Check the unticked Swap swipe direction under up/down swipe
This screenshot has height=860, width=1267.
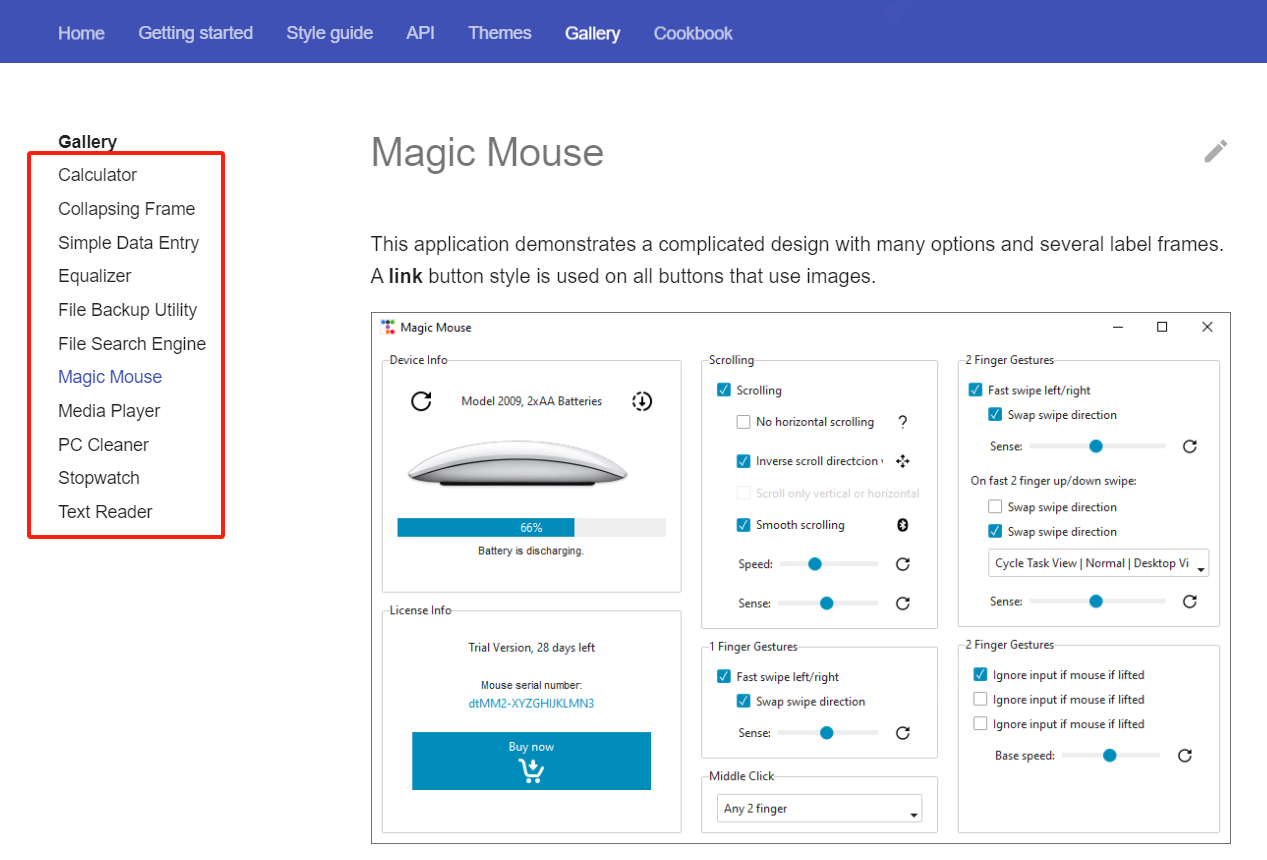coord(994,507)
